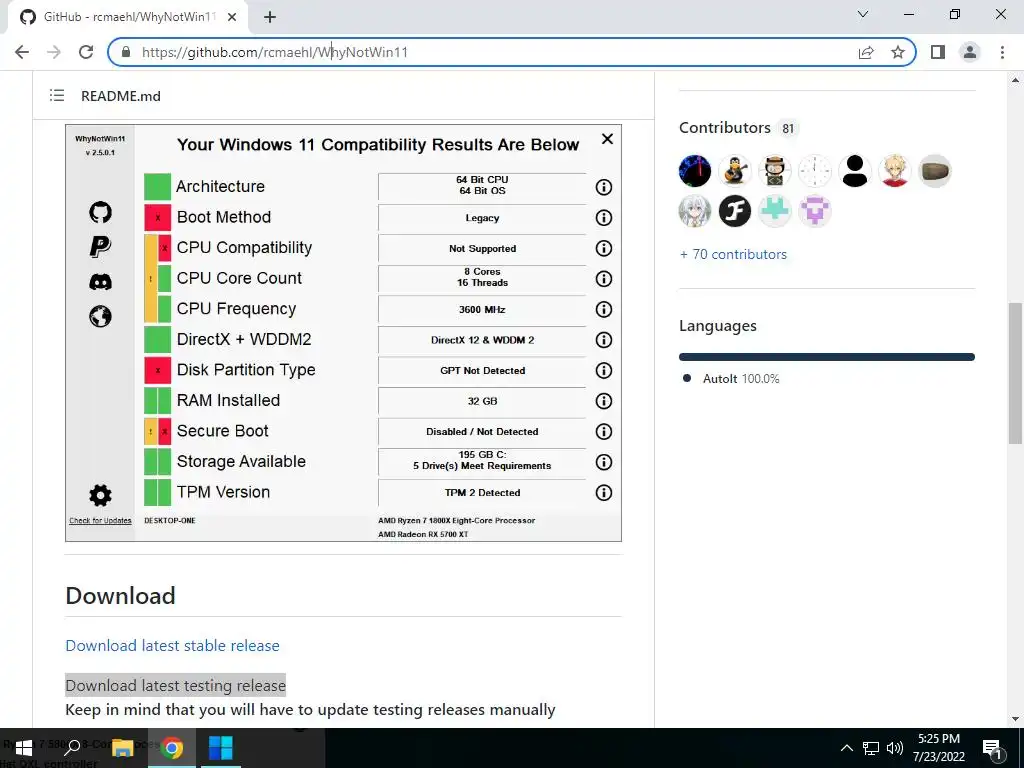Reload the GitHub page

[86, 52]
